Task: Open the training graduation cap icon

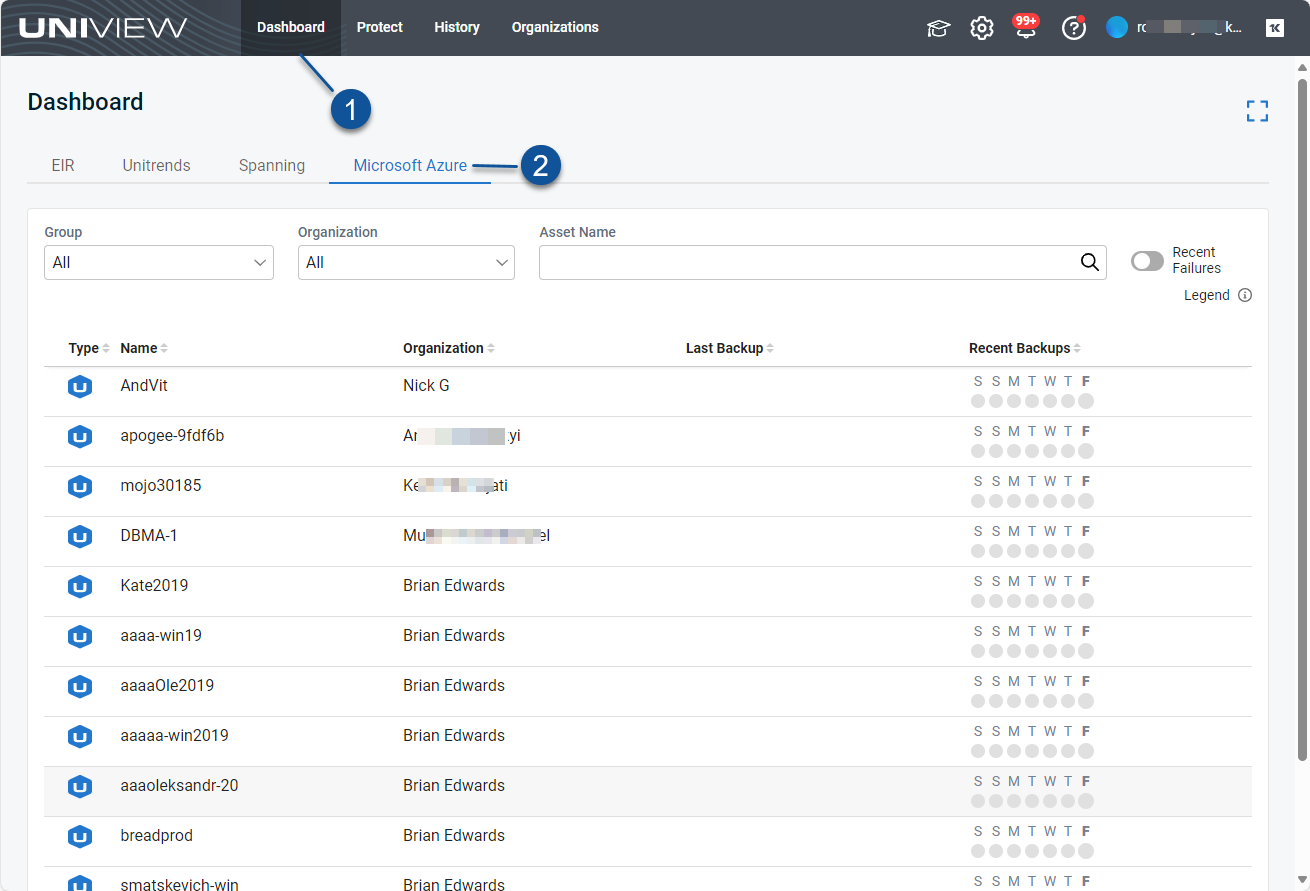Action: (x=938, y=28)
